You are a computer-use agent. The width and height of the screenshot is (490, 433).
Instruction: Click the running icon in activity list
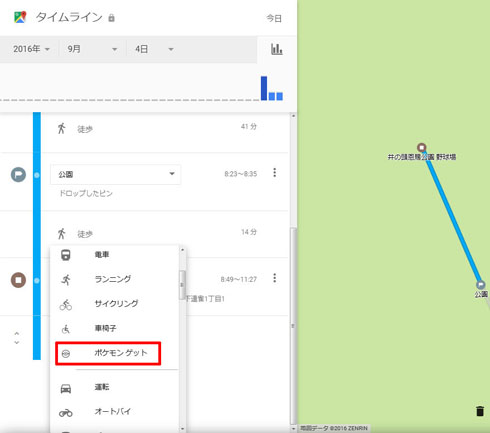(66, 280)
